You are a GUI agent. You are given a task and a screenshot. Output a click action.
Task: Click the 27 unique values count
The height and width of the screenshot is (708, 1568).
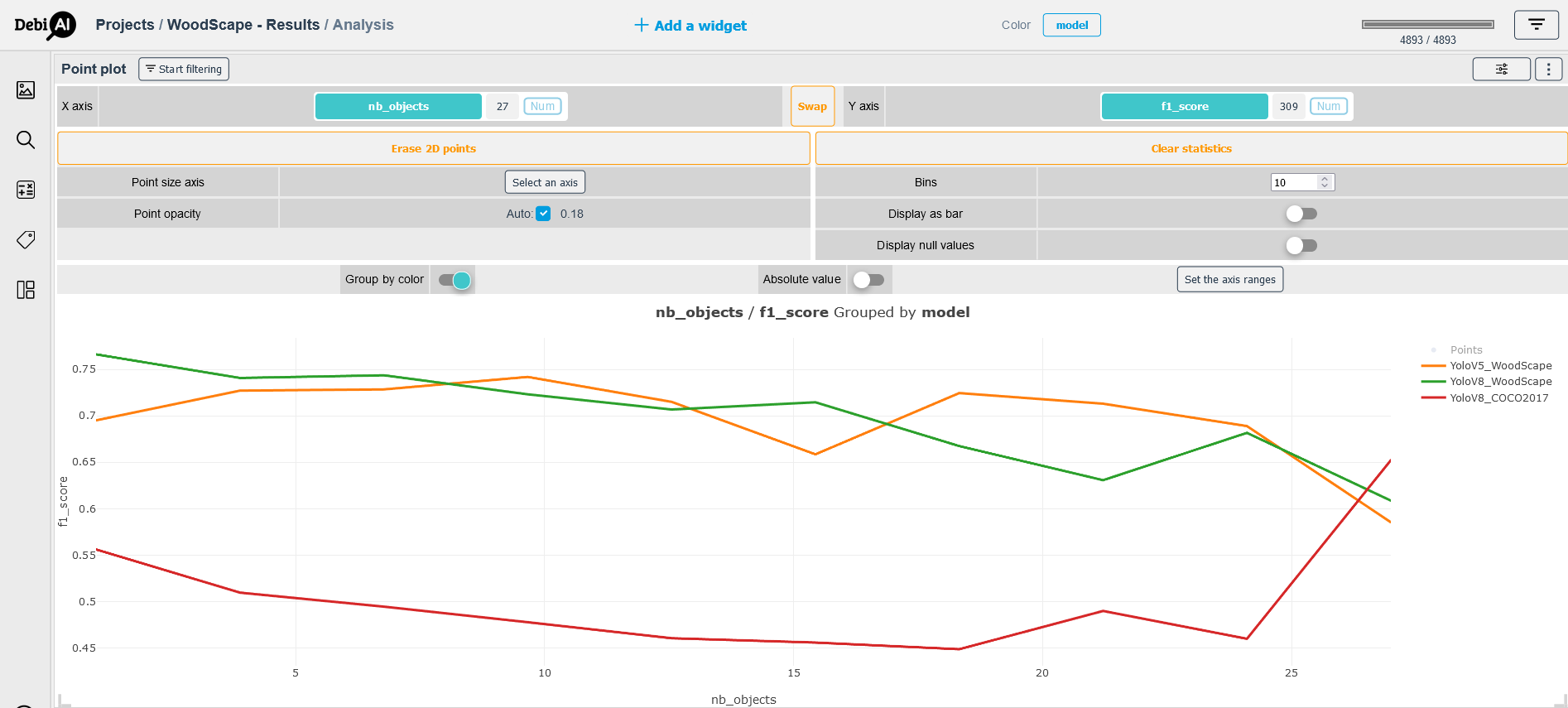point(503,106)
